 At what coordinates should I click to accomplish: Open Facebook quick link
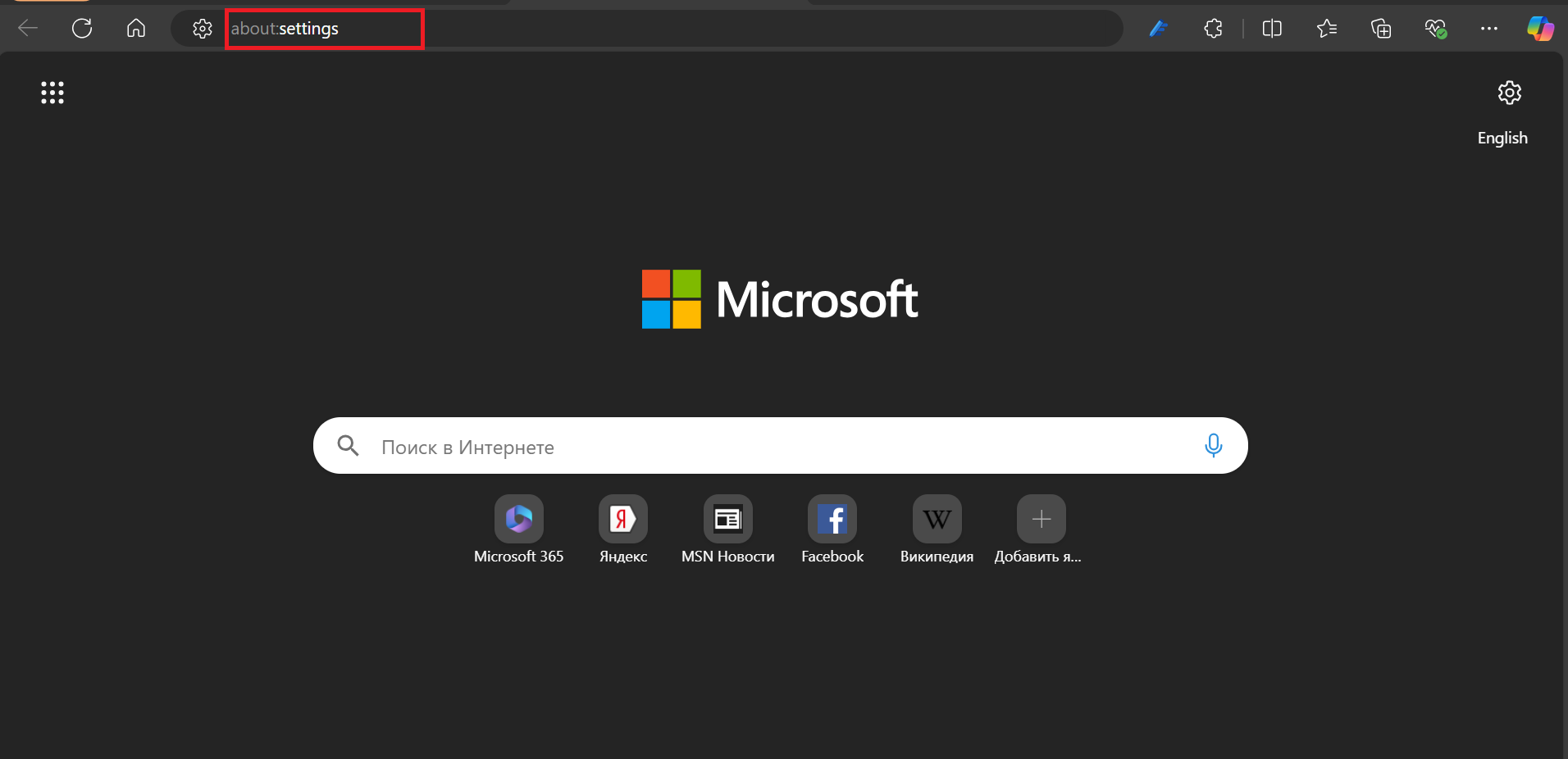832,529
